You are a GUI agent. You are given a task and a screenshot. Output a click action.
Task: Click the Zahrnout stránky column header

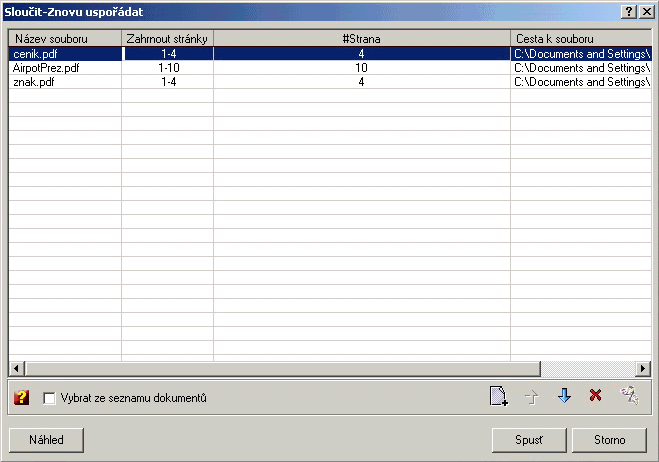168,39
